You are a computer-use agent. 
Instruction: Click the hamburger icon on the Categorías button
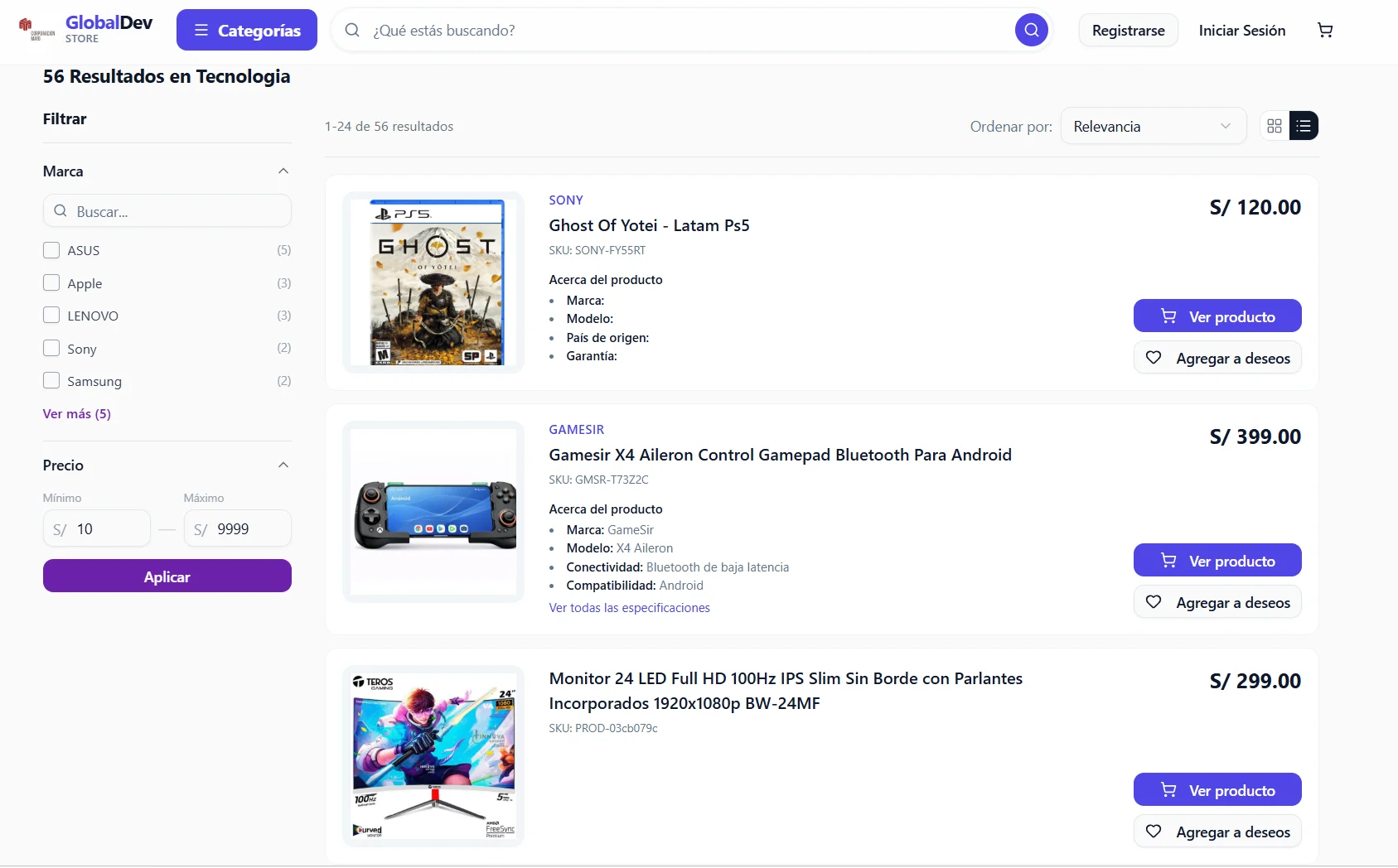pyautogui.click(x=201, y=30)
